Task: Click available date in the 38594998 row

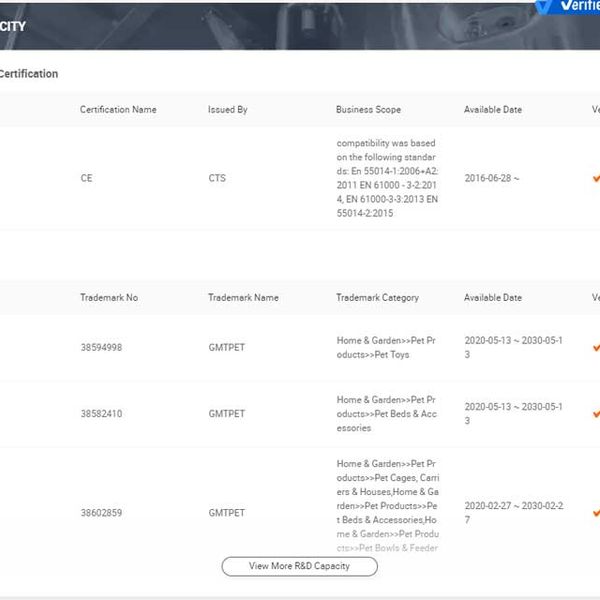Action: point(514,347)
